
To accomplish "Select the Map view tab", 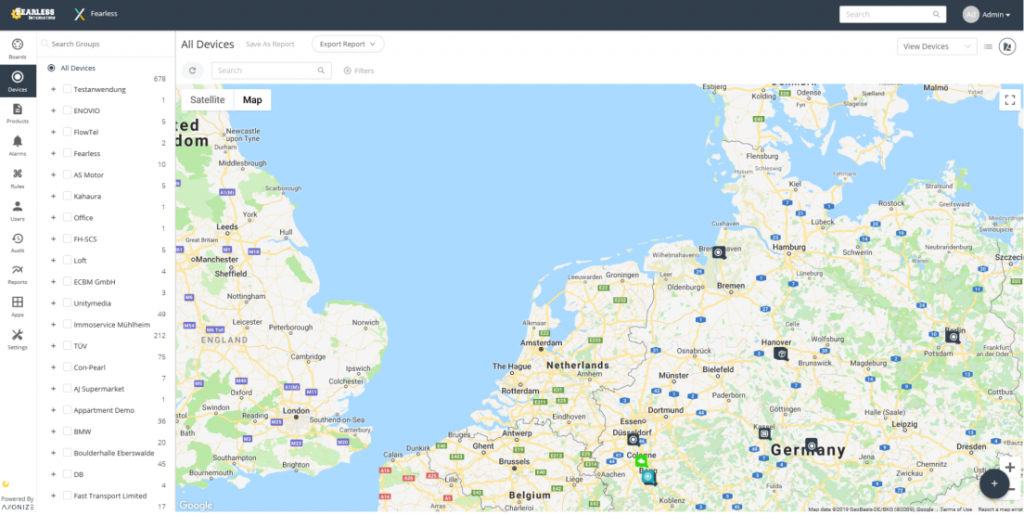I will pos(252,100).
